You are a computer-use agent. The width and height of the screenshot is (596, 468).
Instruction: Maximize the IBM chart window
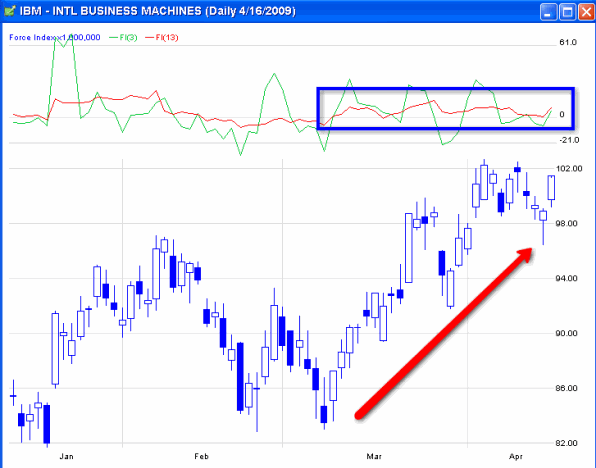[567, 12]
